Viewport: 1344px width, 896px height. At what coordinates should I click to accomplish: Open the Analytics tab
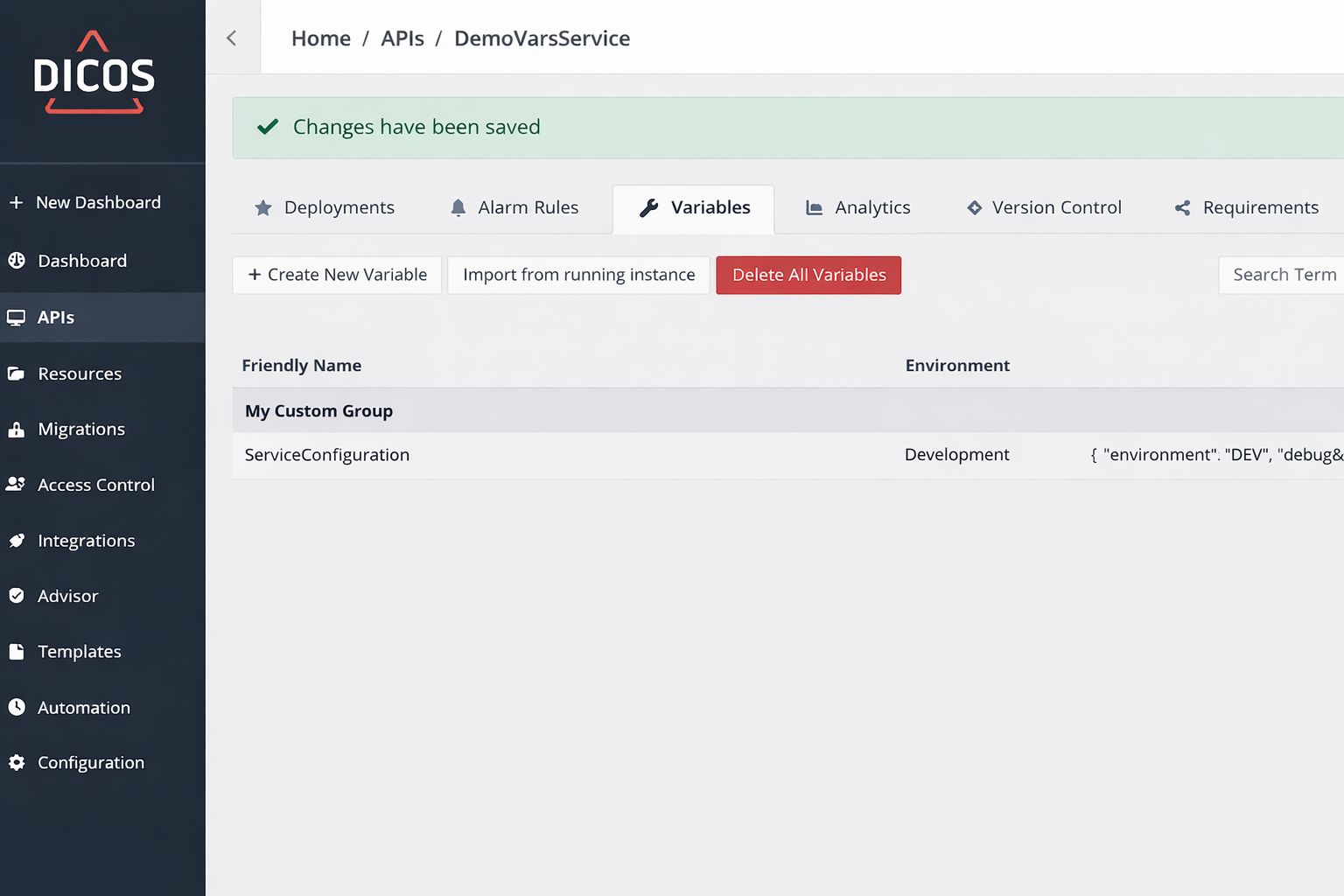(x=857, y=208)
